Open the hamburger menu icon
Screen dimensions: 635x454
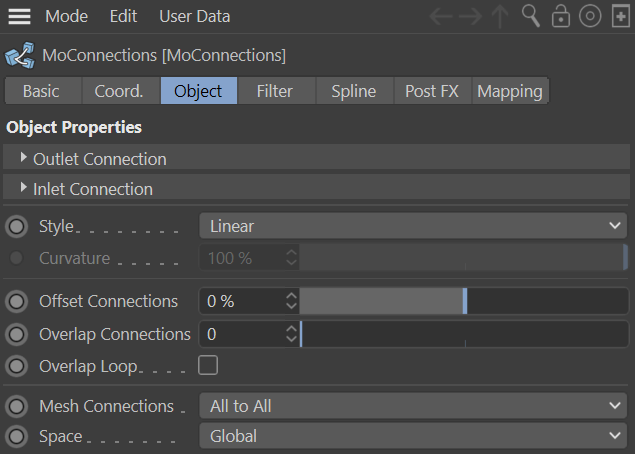pyautogui.click(x=19, y=16)
